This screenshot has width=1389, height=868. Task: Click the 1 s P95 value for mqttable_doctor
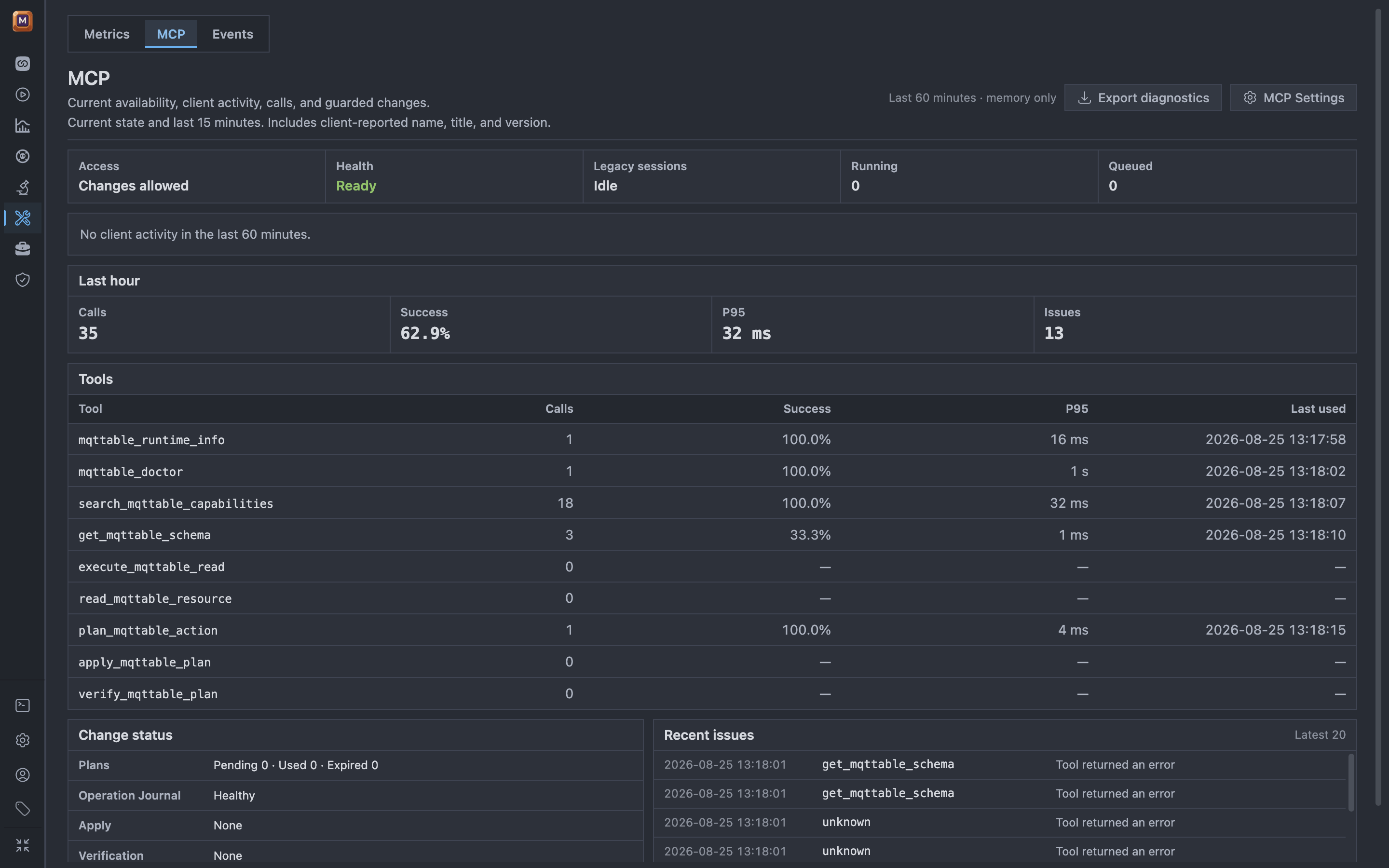point(1079,471)
